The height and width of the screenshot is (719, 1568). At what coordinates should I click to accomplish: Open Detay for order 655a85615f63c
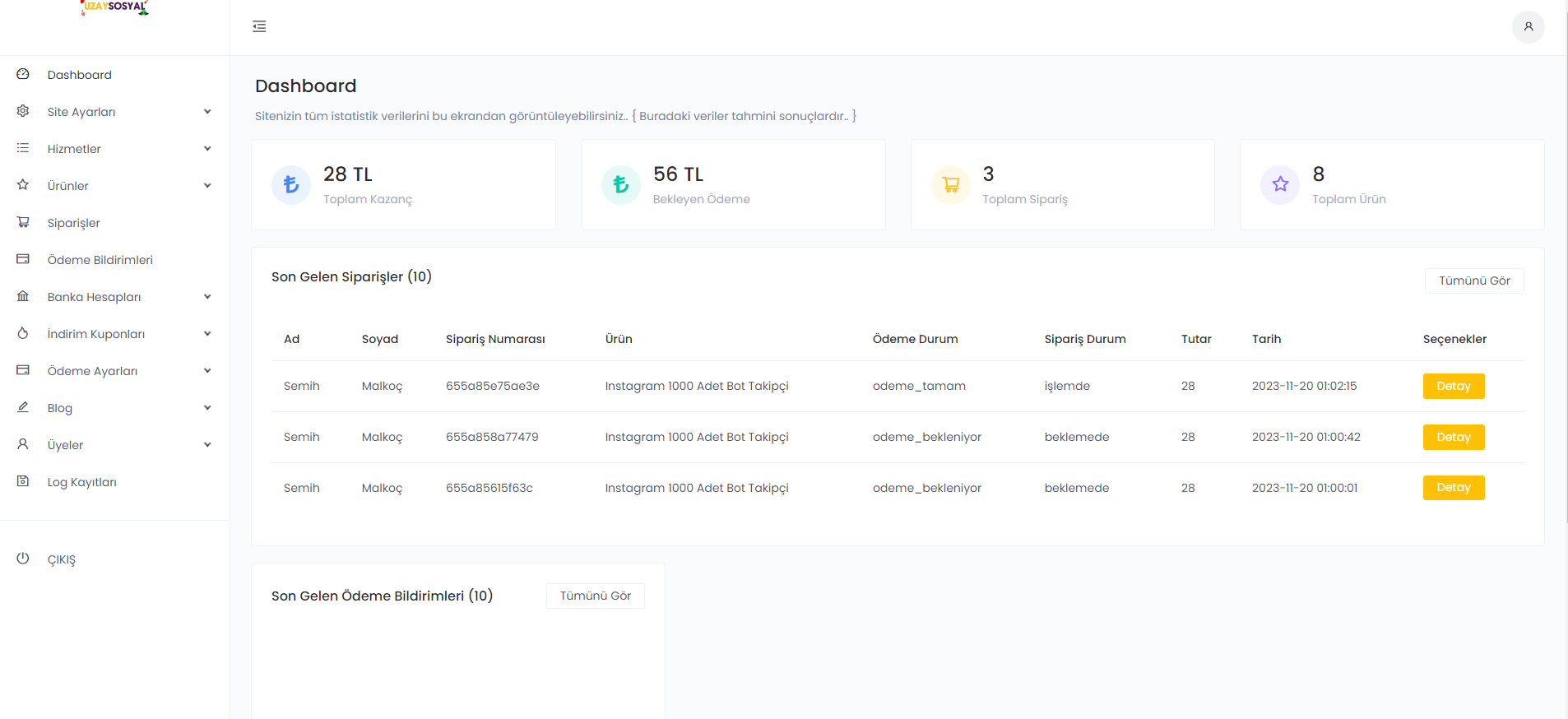pos(1454,488)
